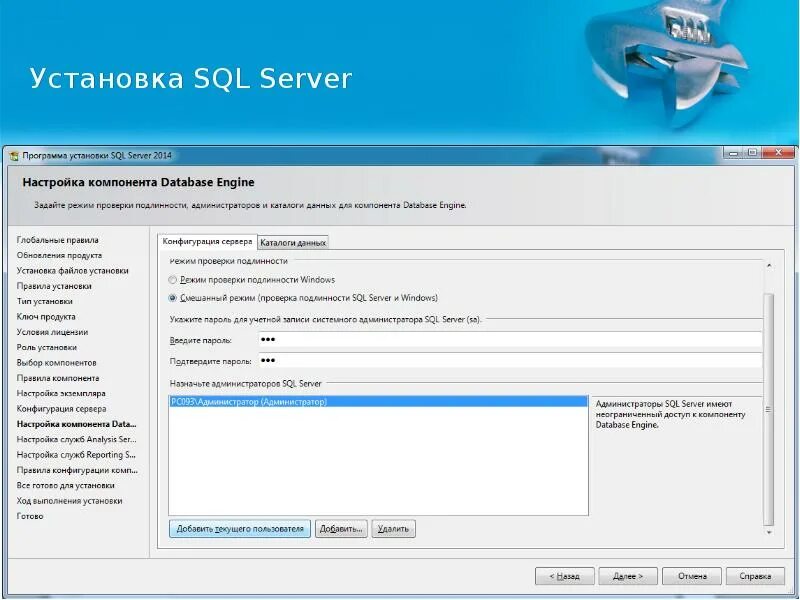800x600 pixels.
Task: Click Установка файлов установки step
Action: (72, 270)
